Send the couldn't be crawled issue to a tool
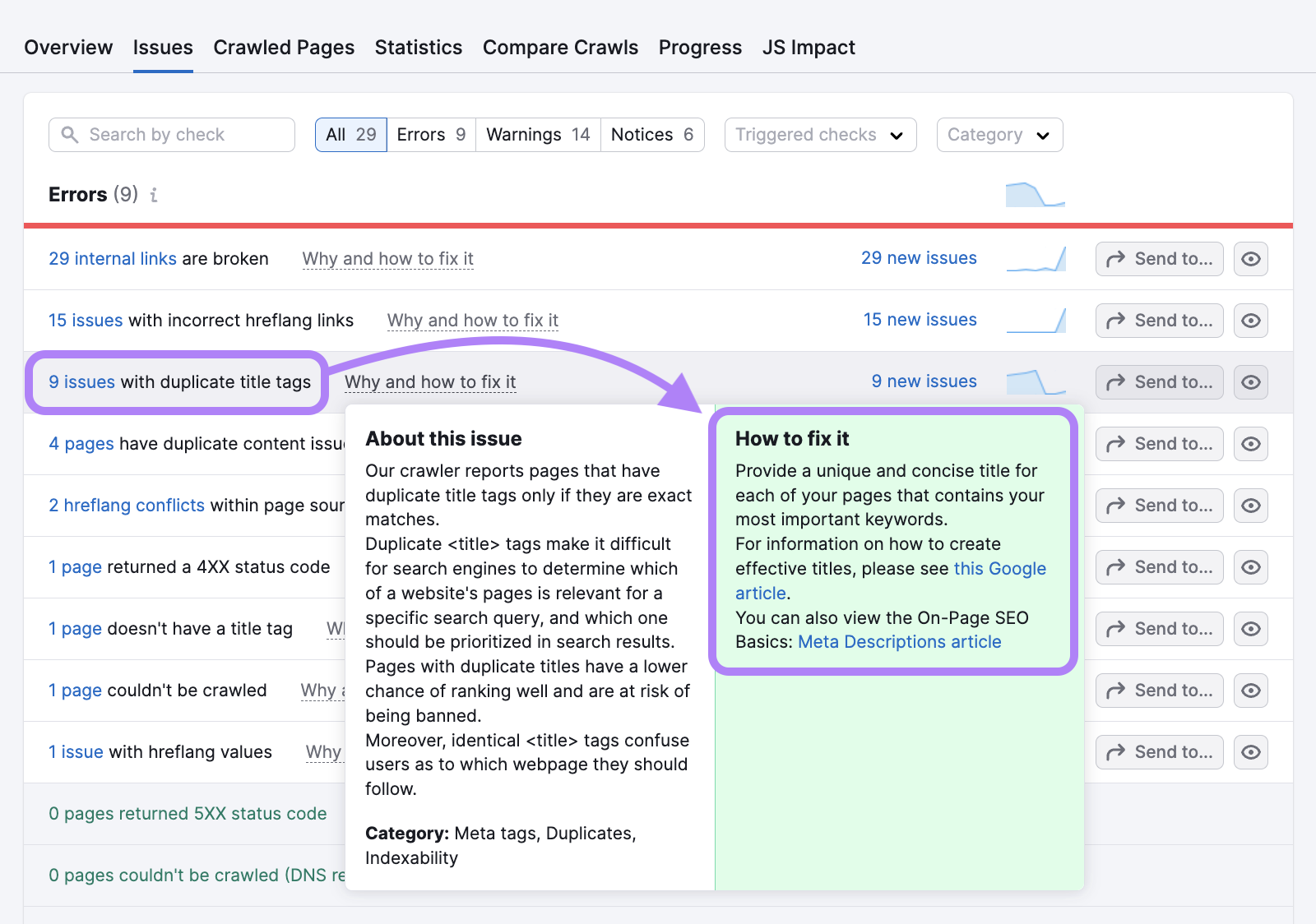Viewport: 1316px width, 924px height. (1159, 691)
